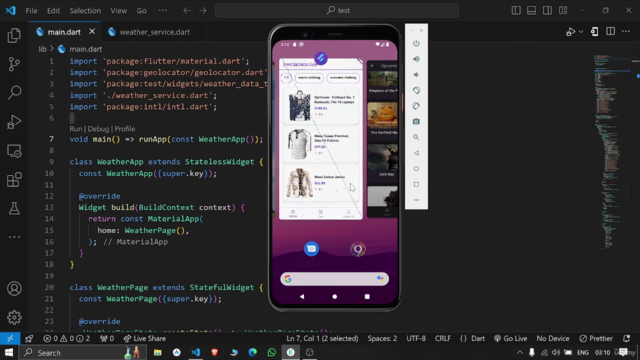Show more menu bar items
This screenshot has width=640, height=360.
coord(162,11)
